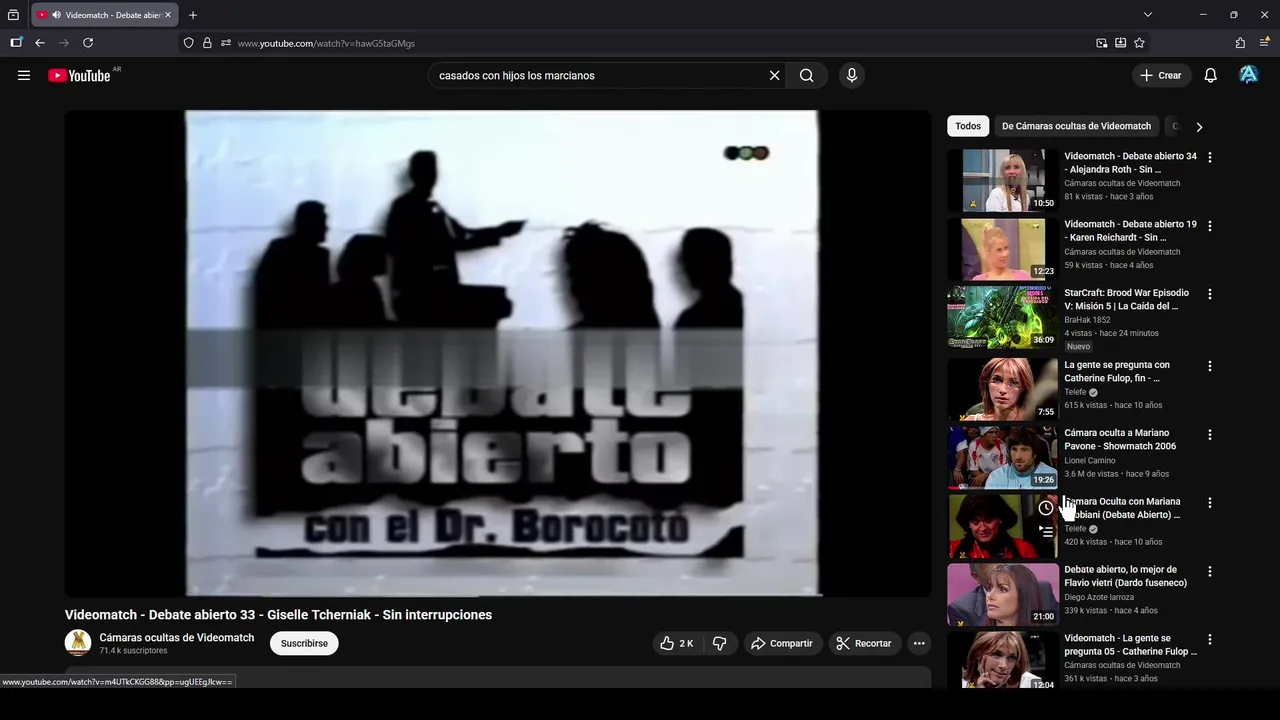This screenshot has height=720, width=1280.
Task: Open options for Mariana Fabbiani video
Action: click(x=1210, y=503)
